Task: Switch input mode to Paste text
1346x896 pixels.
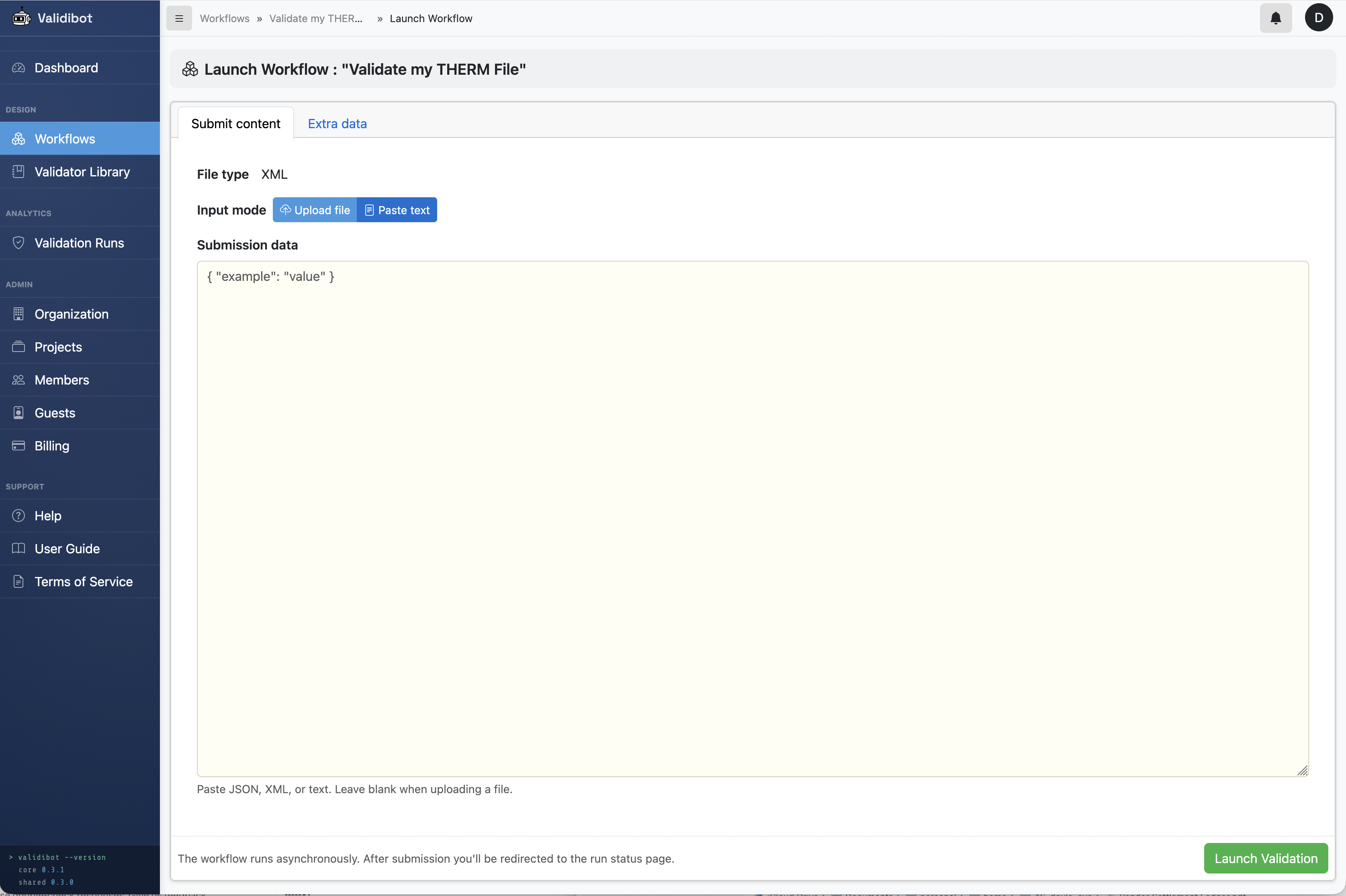Action: tap(397, 210)
